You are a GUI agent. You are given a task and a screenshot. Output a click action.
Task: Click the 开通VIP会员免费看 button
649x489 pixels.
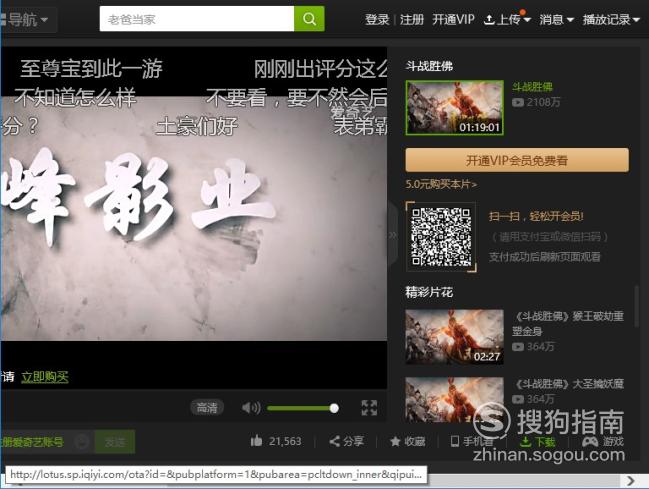click(517, 160)
